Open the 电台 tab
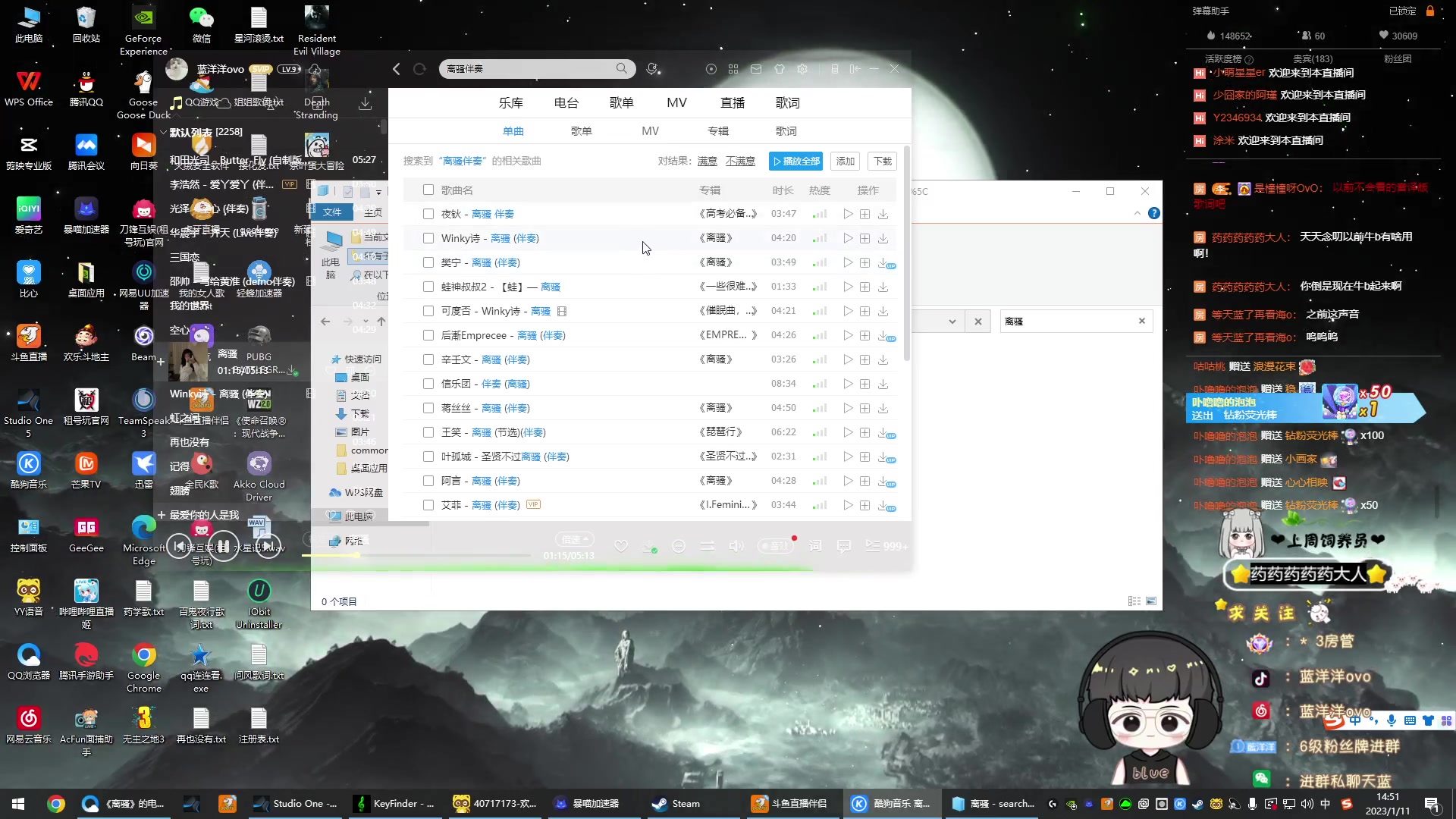Viewport: 1456px width, 819px height. pyautogui.click(x=566, y=103)
